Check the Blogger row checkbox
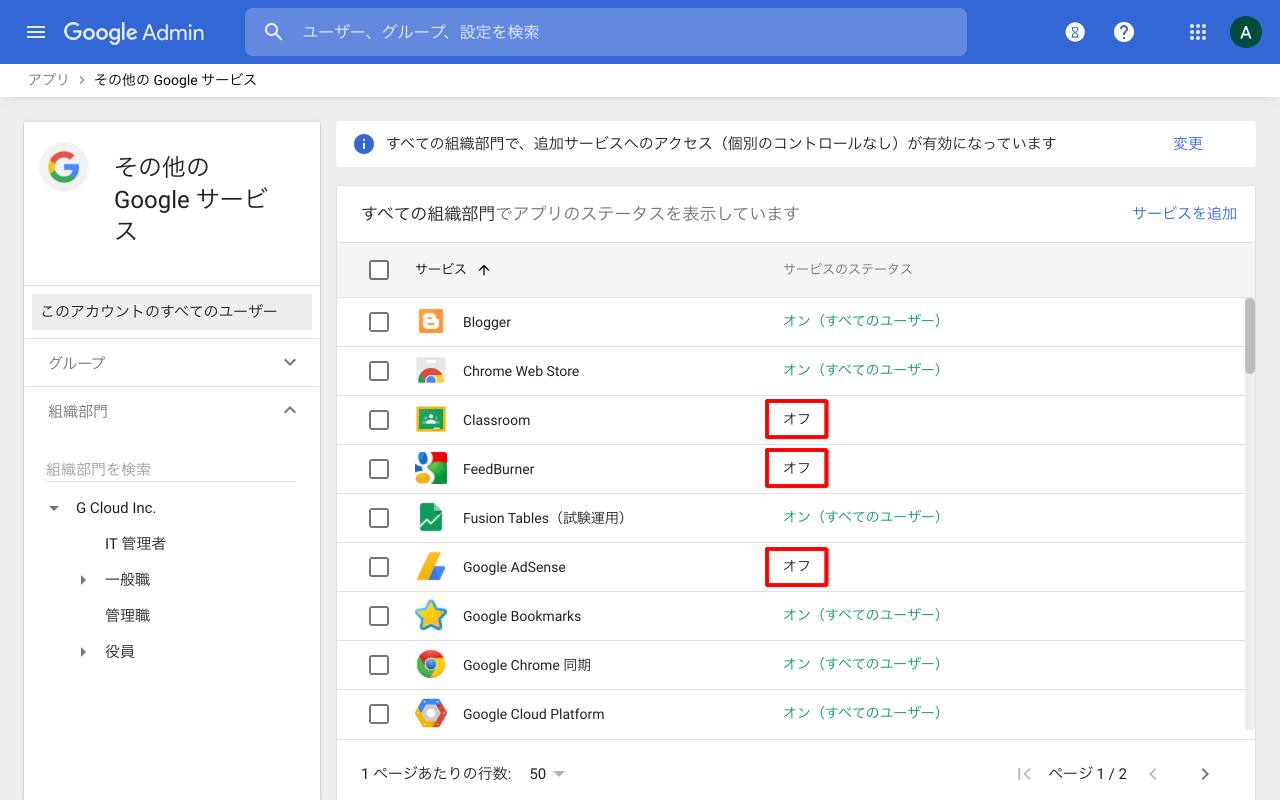The height and width of the screenshot is (800, 1280). click(x=379, y=322)
